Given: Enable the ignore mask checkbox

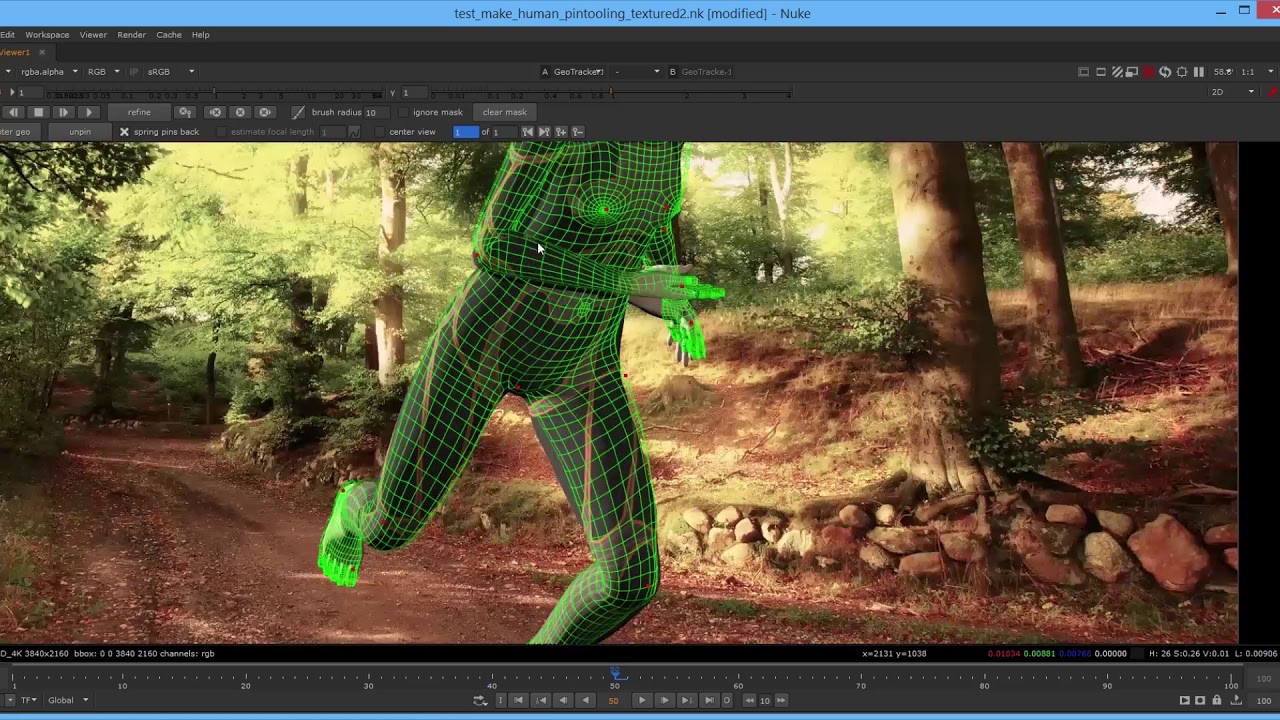Looking at the screenshot, I should pyautogui.click(x=404, y=112).
